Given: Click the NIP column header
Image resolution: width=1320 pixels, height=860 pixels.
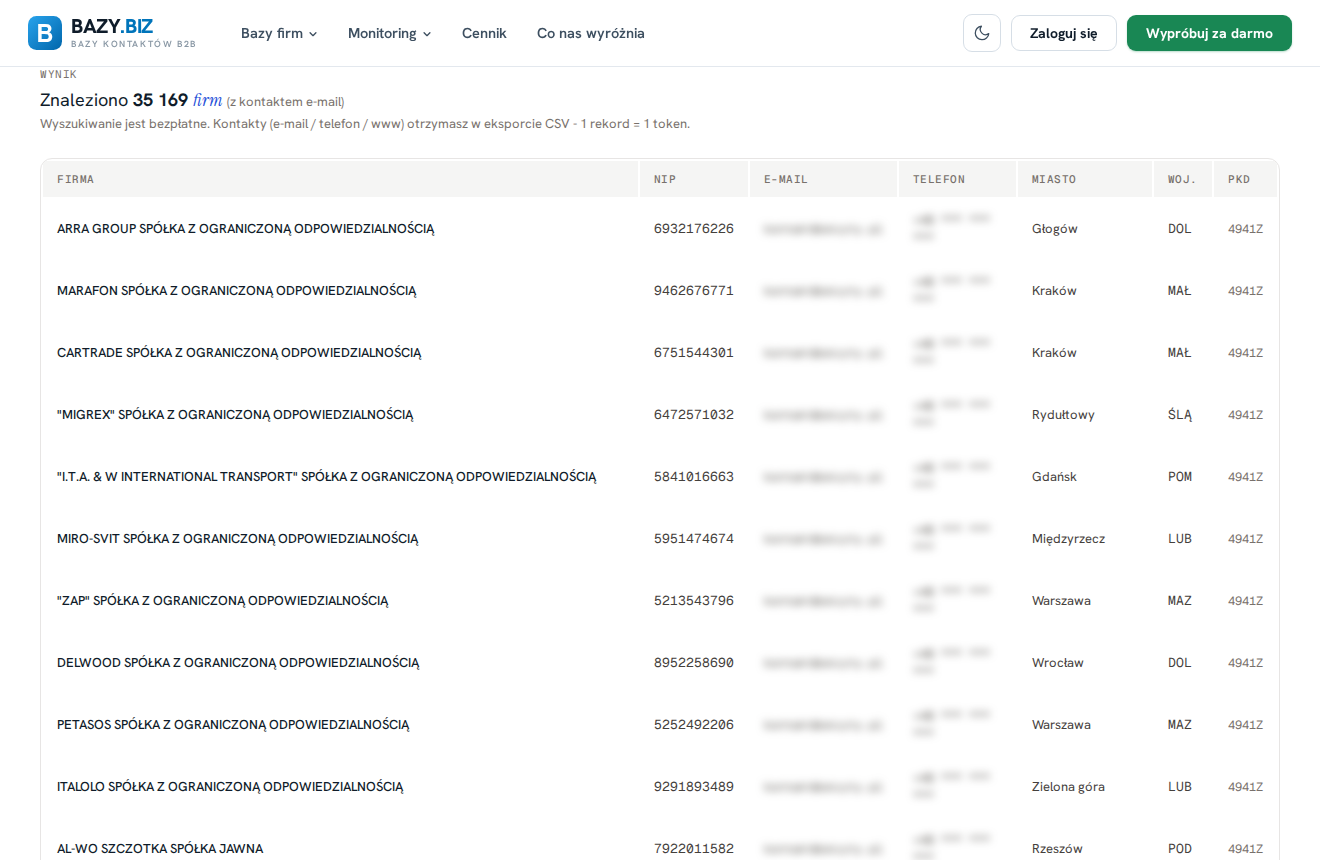Looking at the screenshot, I should [x=665, y=179].
